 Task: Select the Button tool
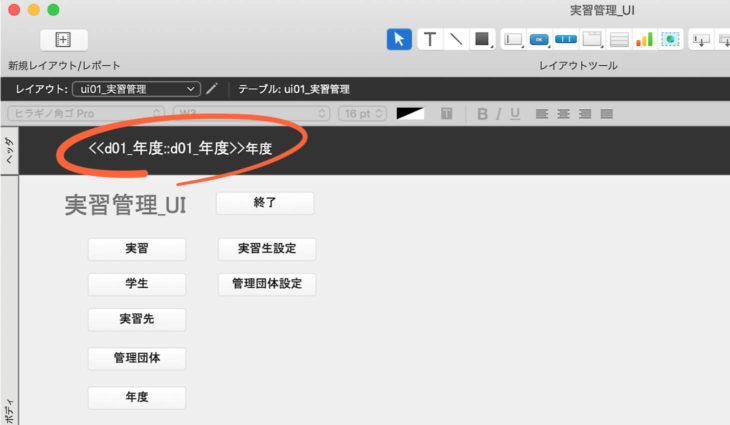540,39
